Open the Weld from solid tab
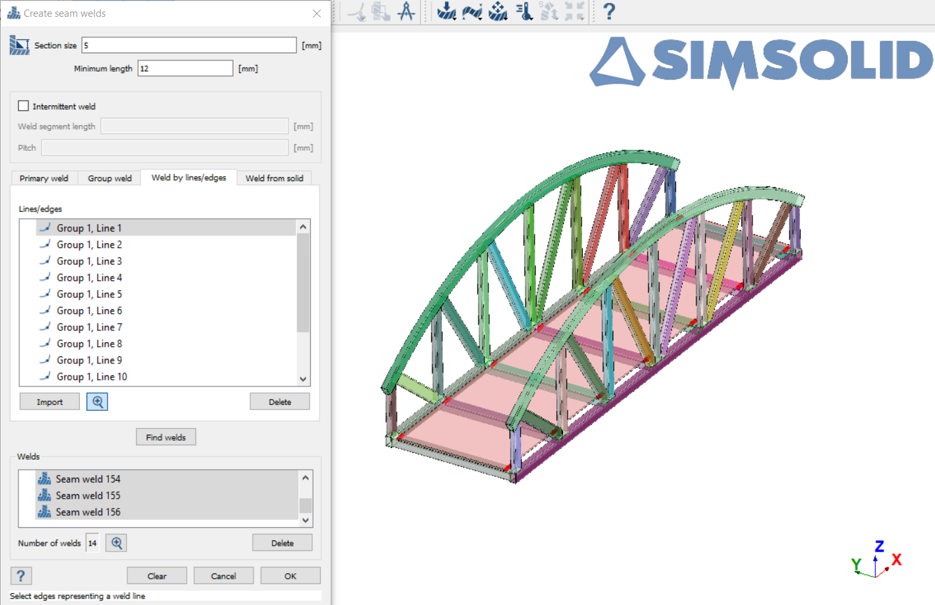Image resolution: width=935 pixels, height=605 pixels. coord(274,179)
